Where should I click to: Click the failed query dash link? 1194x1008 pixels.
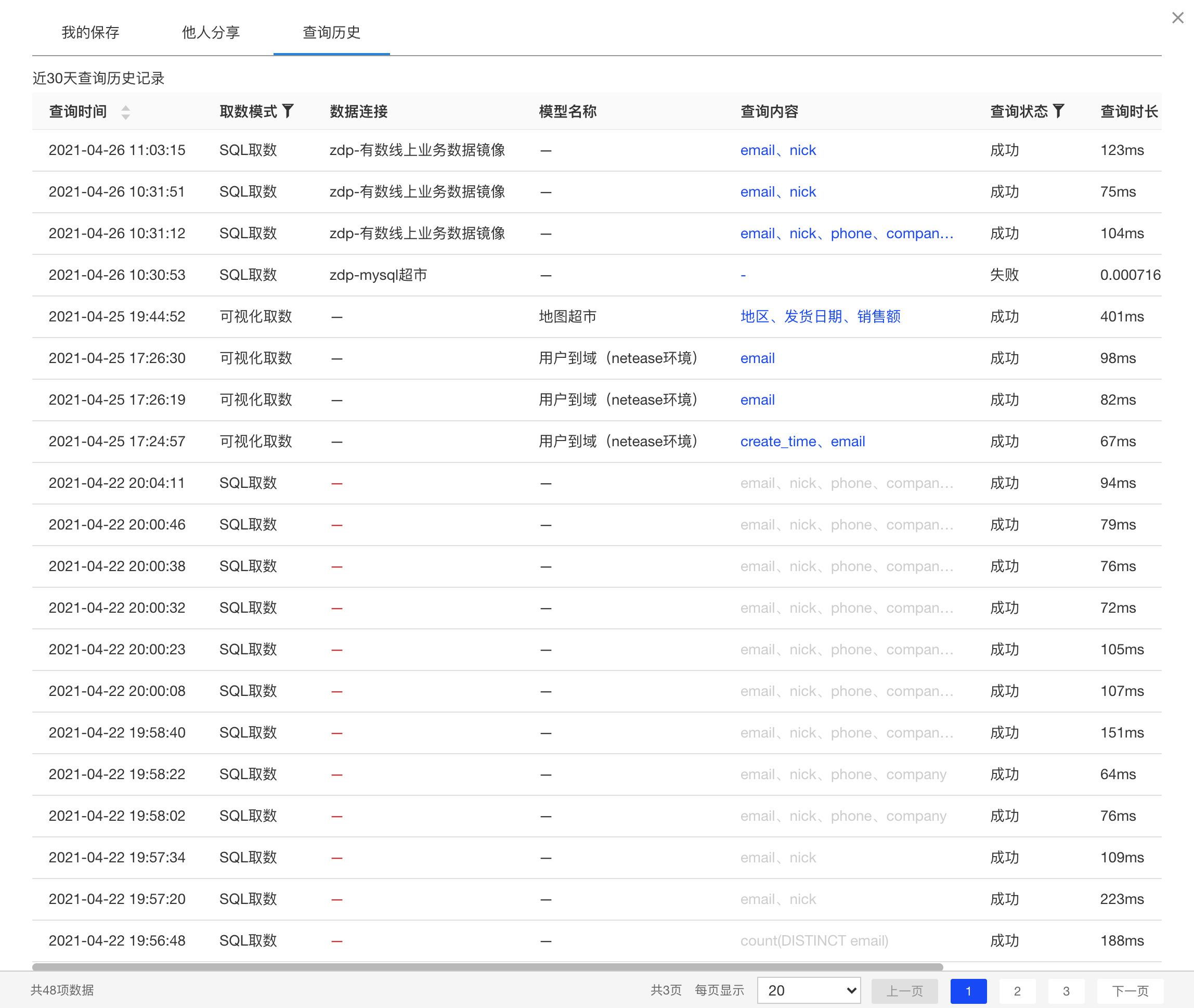pyautogui.click(x=743, y=276)
